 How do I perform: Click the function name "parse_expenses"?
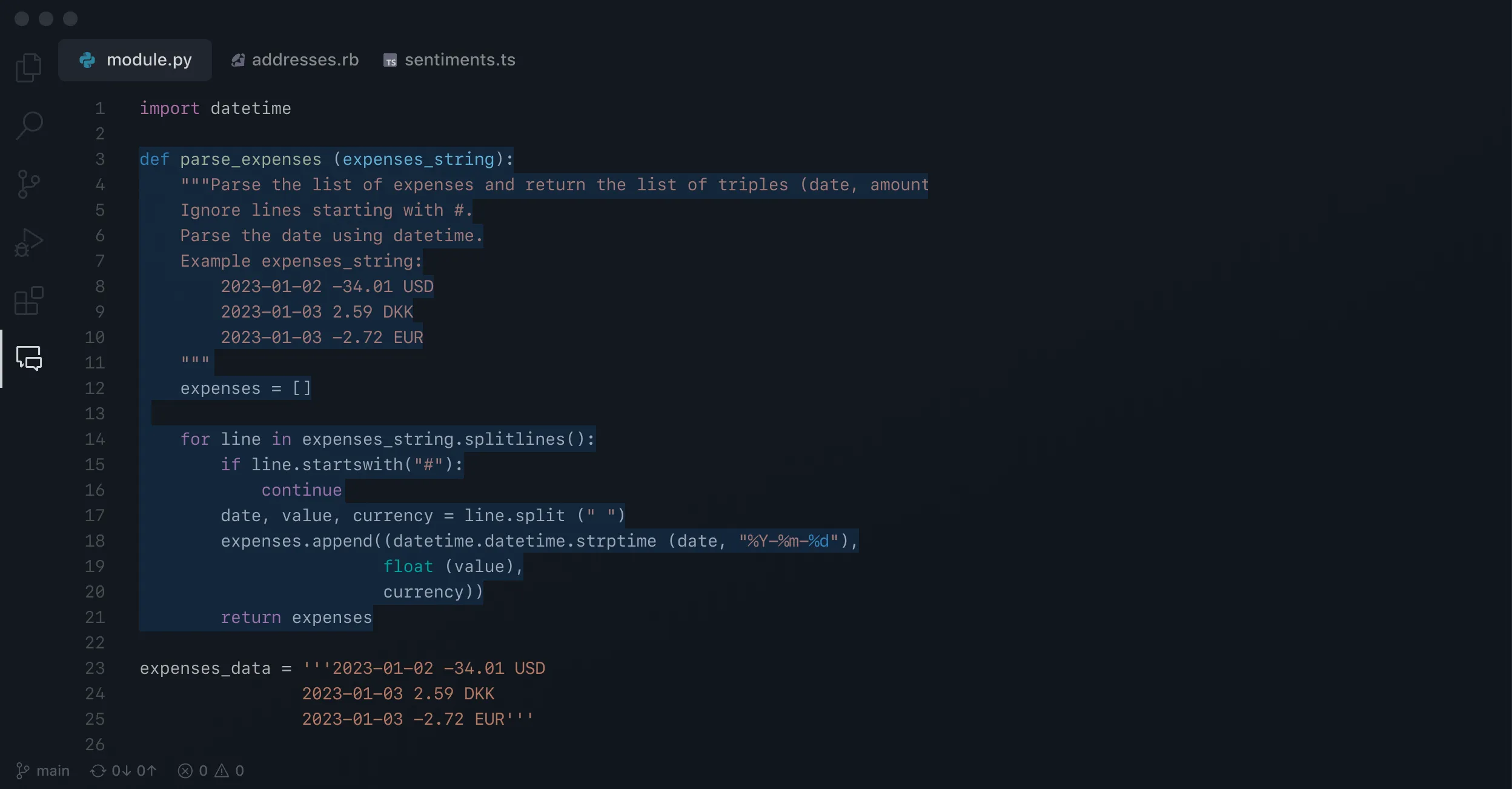[x=251, y=160]
